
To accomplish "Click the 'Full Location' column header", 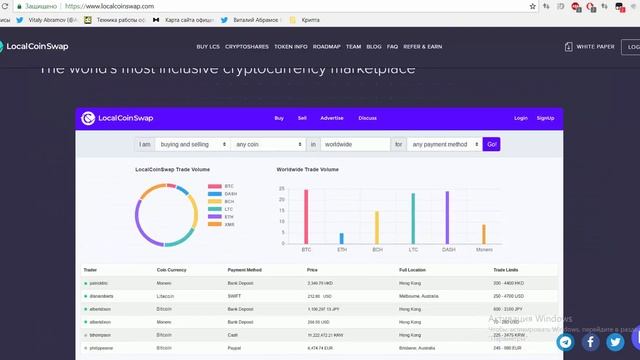I will 412,270.
